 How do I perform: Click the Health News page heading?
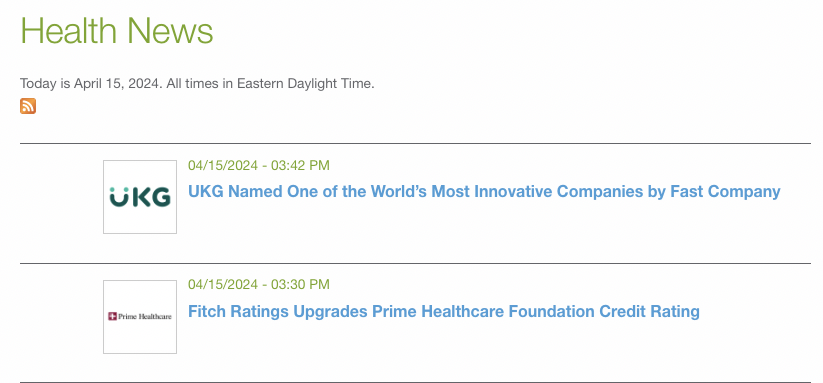coord(117,30)
